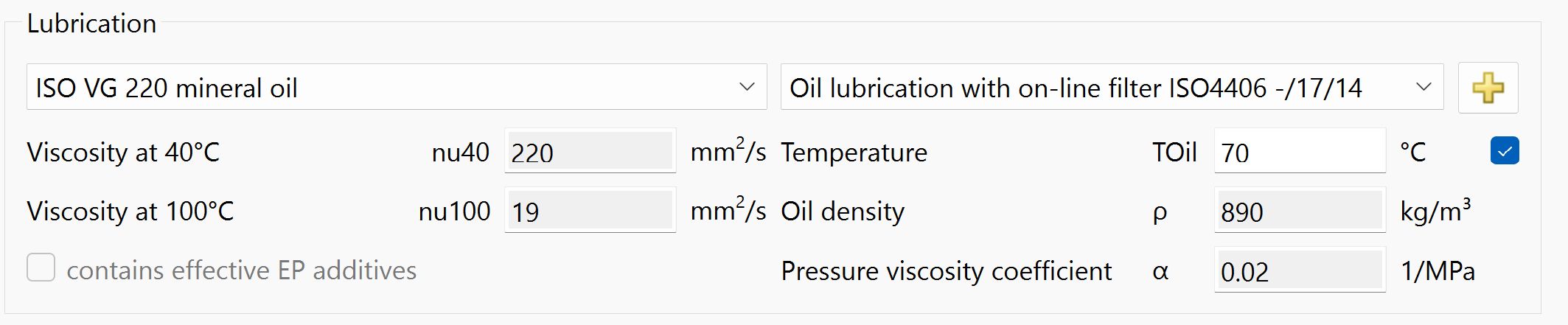This screenshot has height=325, width=1568.
Task: Click the oil density field showing 890
Action: coord(1299,212)
